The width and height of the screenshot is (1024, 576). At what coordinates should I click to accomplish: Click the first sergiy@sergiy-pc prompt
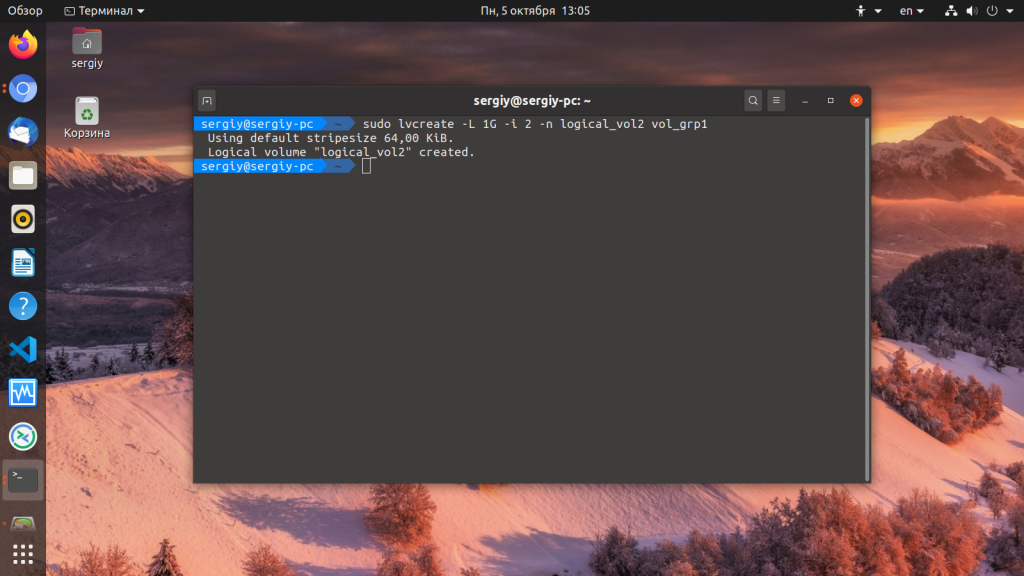[257, 124]
